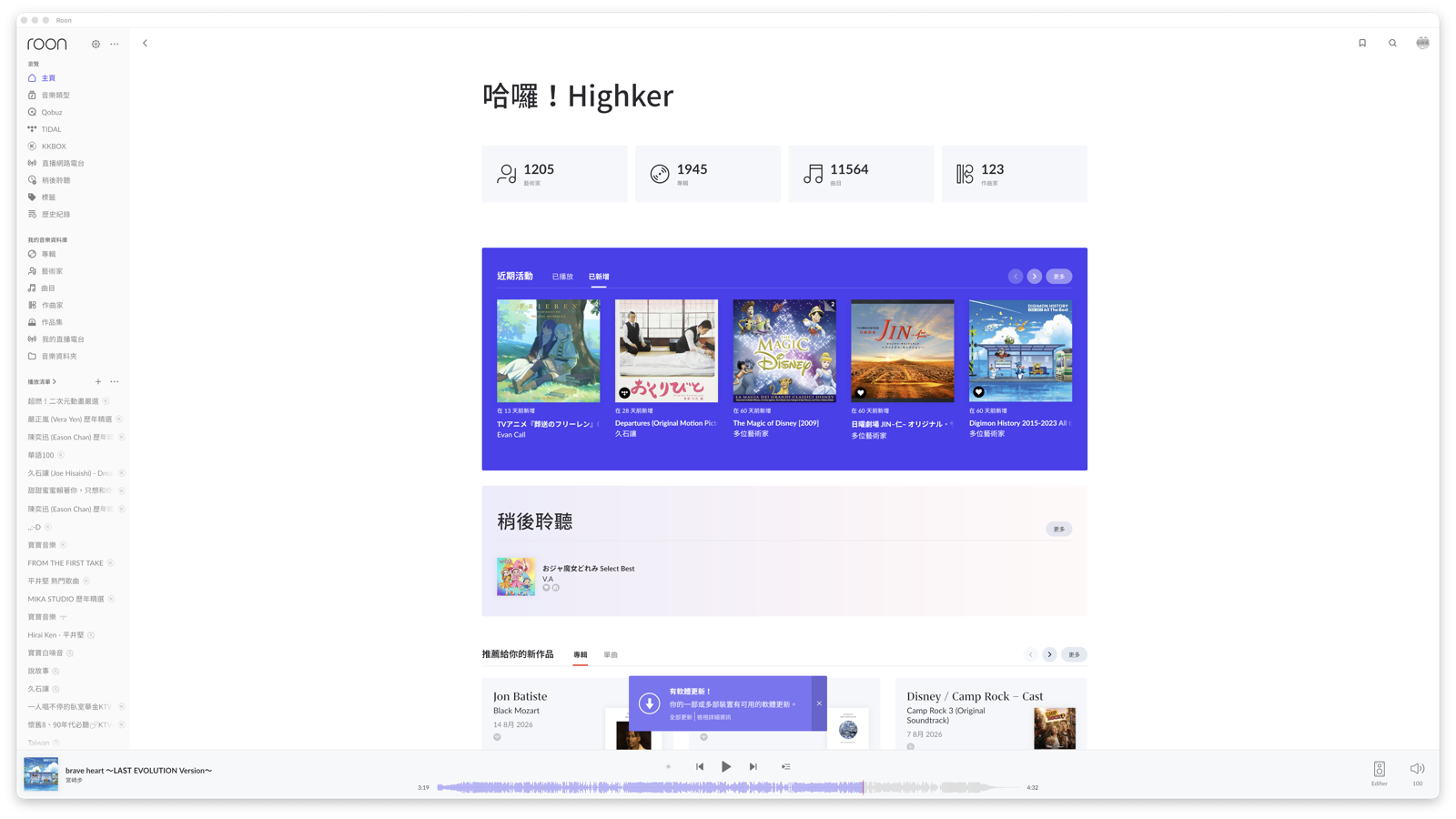The width and height of the screenshot is (1456, 819).
Task: Open KKBOX in the sidebar
Action: tap(54, 146)
